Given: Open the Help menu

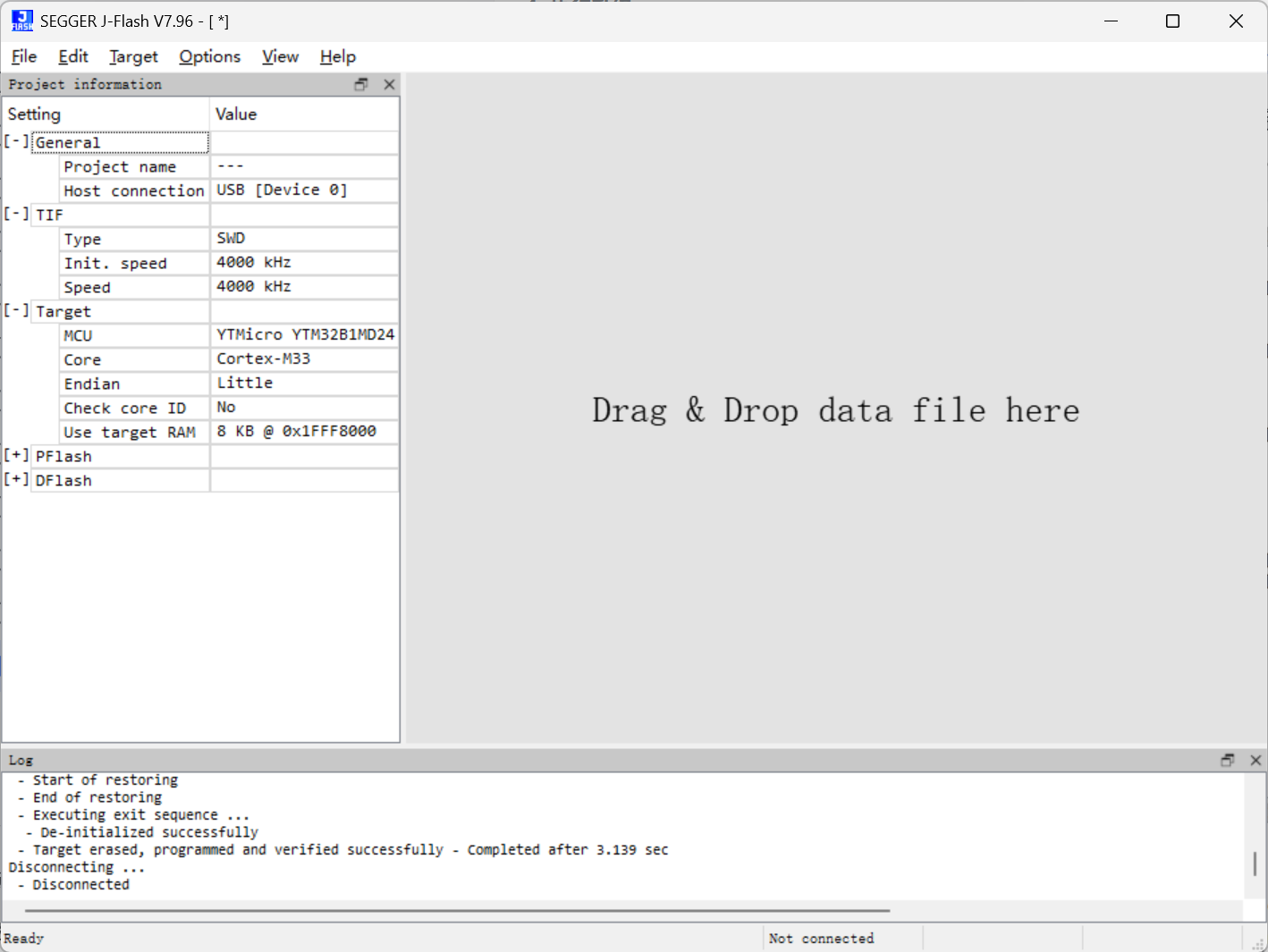Looking at the screenshot, I should point(338,56).
